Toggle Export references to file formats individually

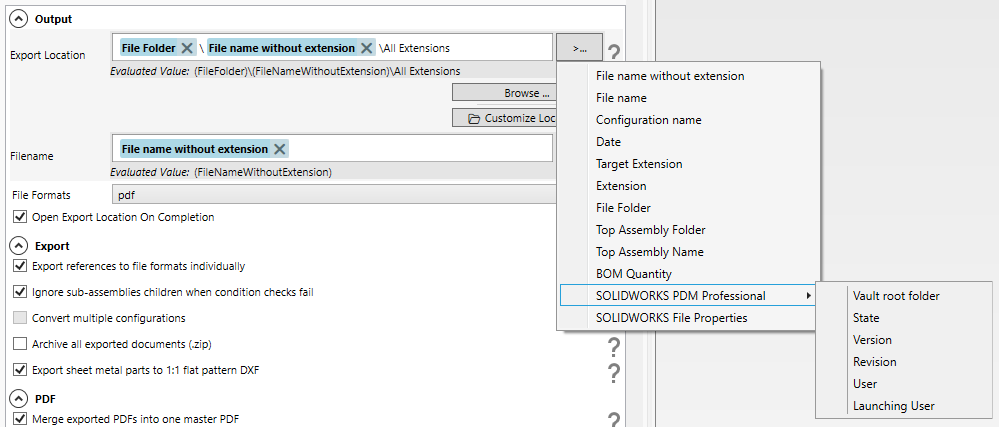click(20, 266)
